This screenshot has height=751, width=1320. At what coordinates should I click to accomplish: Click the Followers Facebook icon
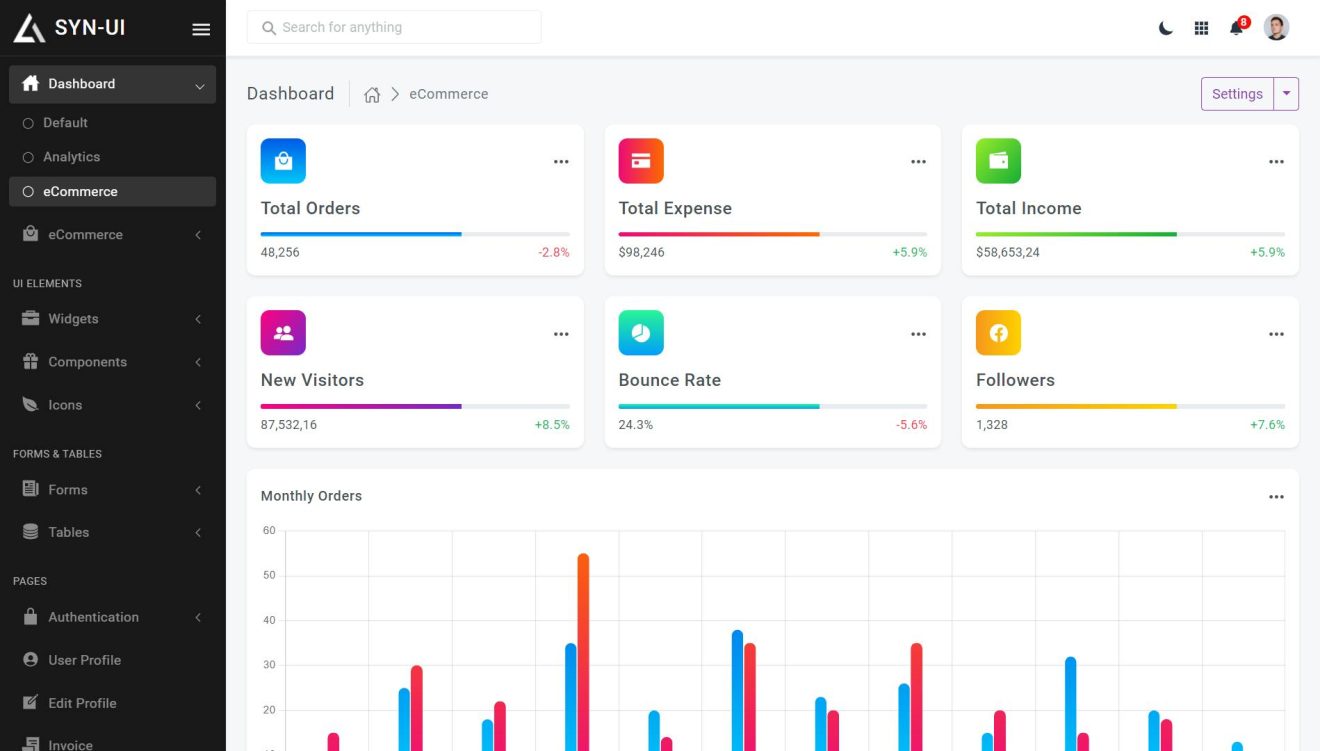pyautogui.click(x=998, y=332)
